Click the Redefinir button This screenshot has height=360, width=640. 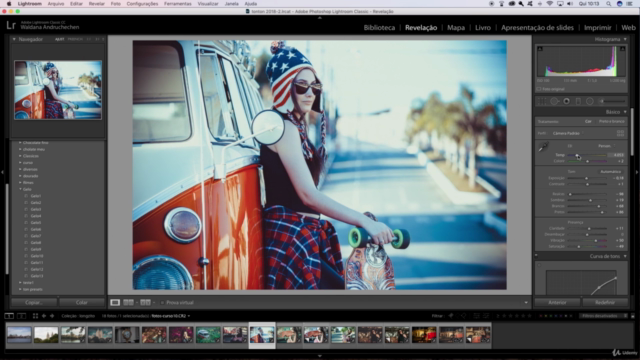coord(605,302)
